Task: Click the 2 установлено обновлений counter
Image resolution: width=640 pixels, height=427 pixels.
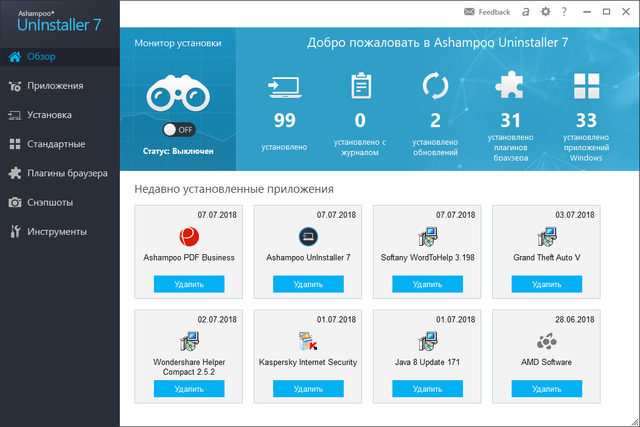Action: click(435, 134)
